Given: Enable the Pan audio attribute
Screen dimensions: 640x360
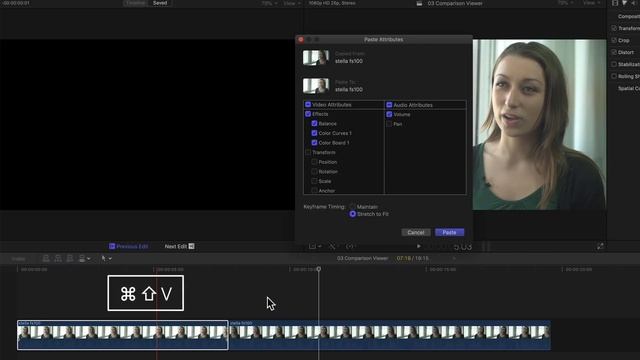Looking at the screenshot, I should [389, 124].
